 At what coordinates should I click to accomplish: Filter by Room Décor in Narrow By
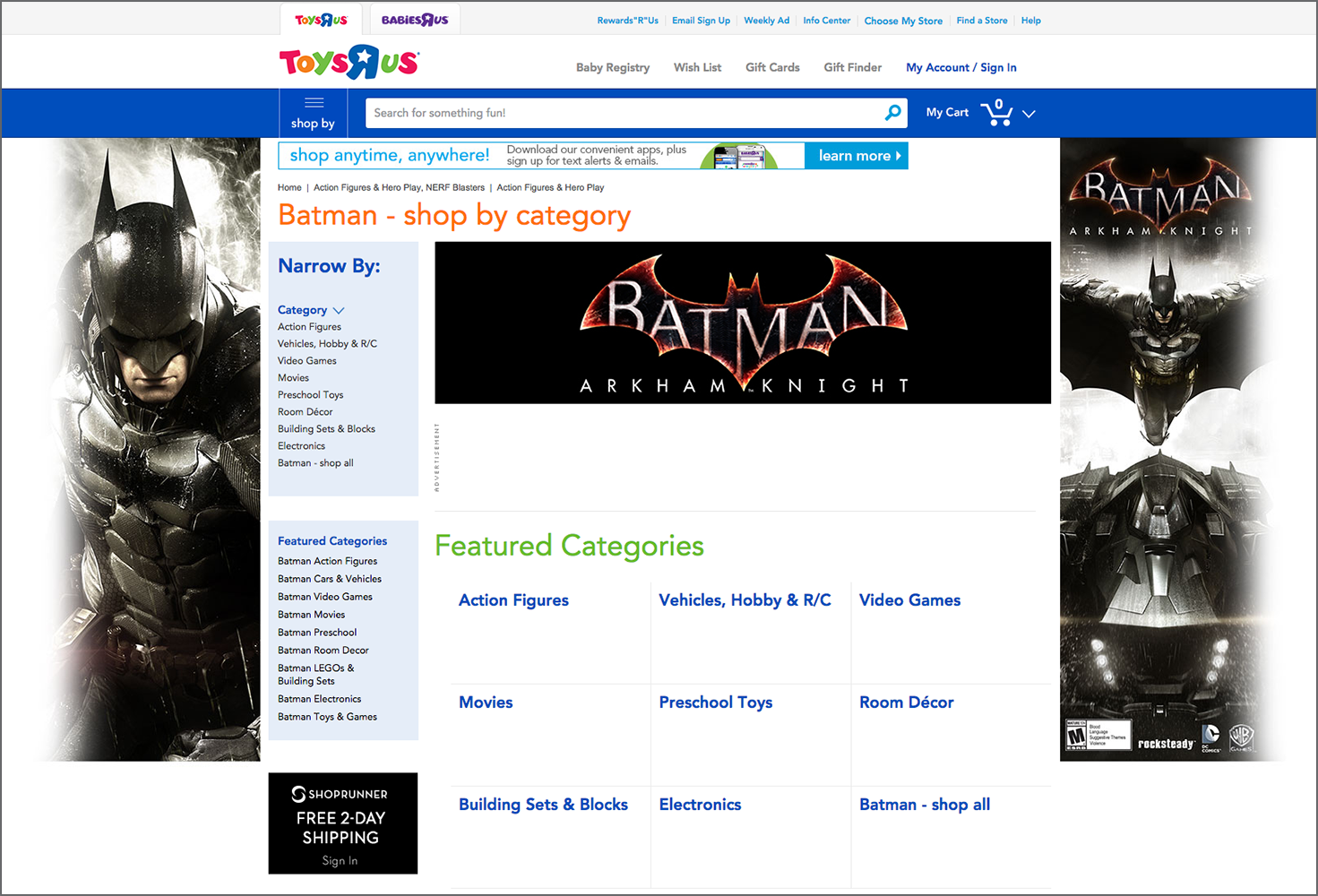(305, 412)
